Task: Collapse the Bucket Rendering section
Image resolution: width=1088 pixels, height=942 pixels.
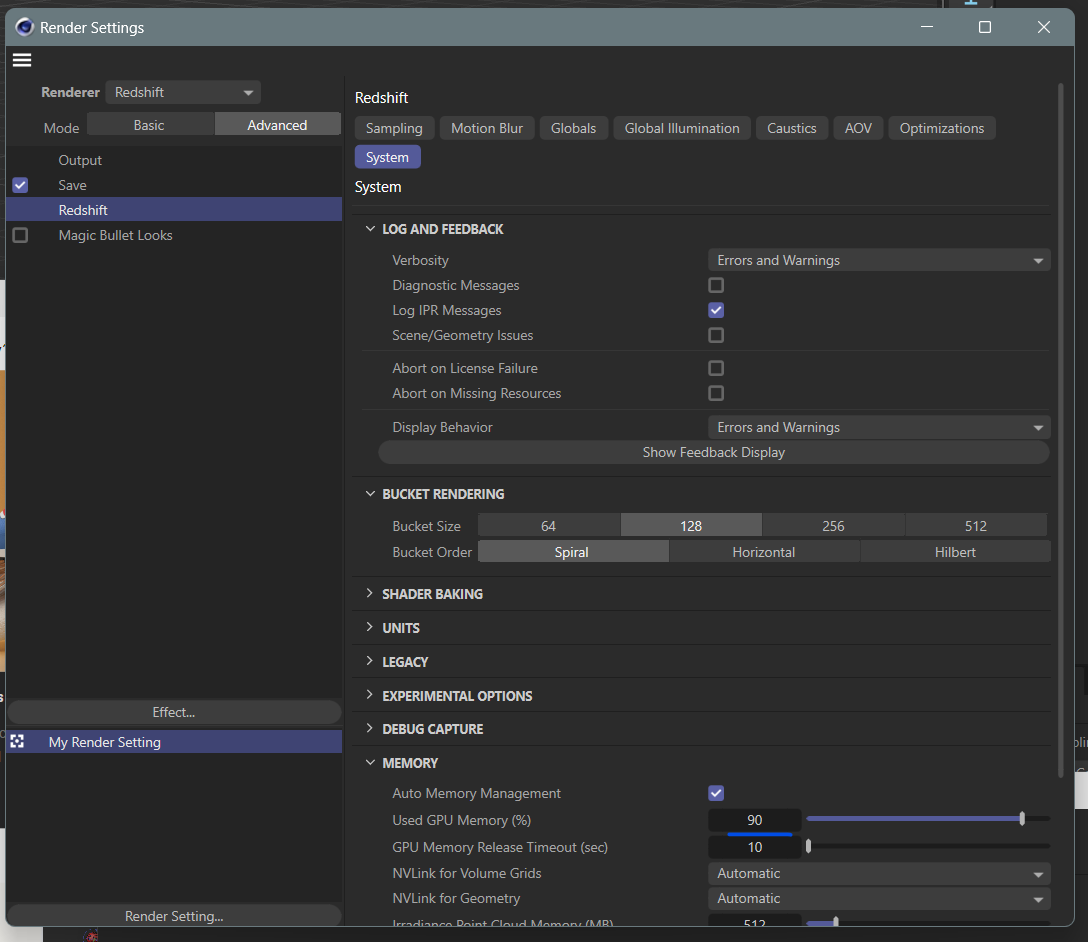Action: pos(370,493)
